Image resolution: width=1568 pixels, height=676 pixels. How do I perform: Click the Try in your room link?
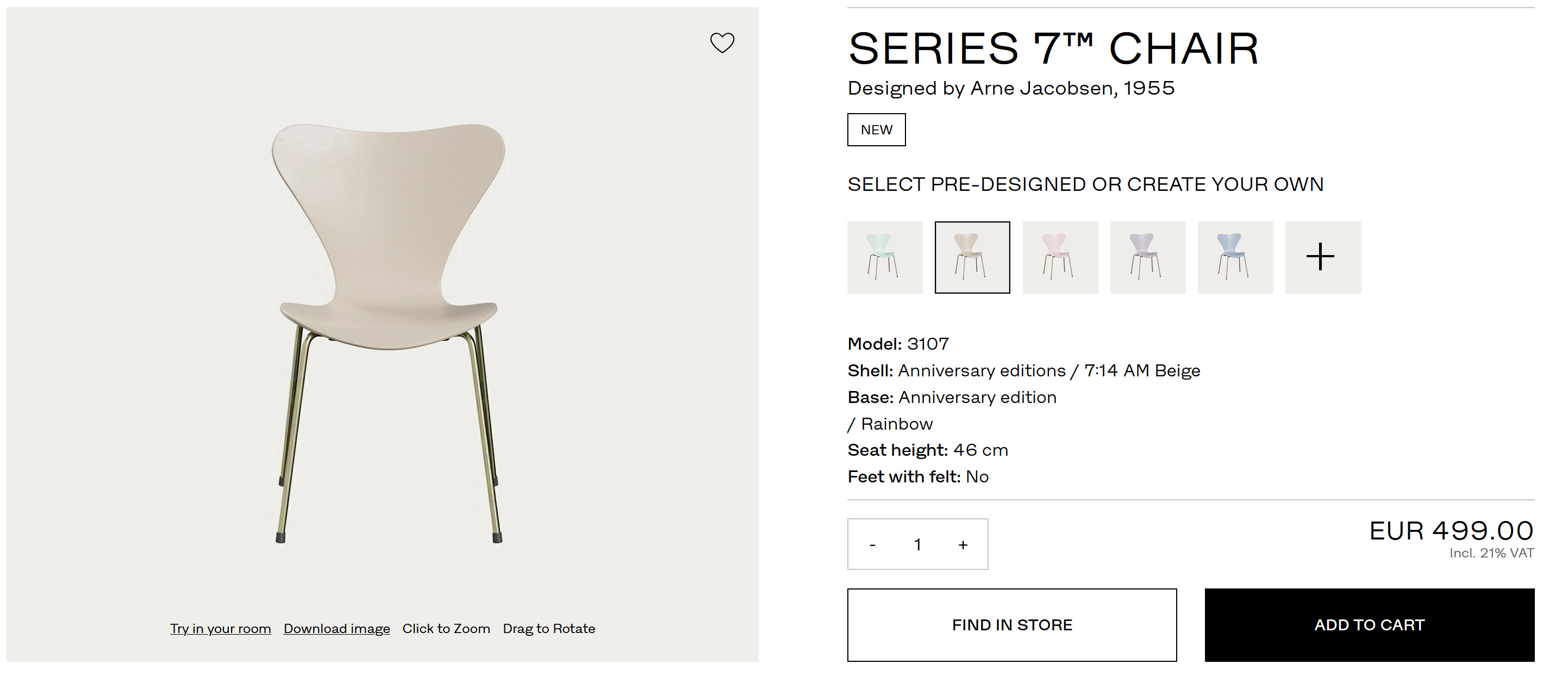tap(220, 629)
